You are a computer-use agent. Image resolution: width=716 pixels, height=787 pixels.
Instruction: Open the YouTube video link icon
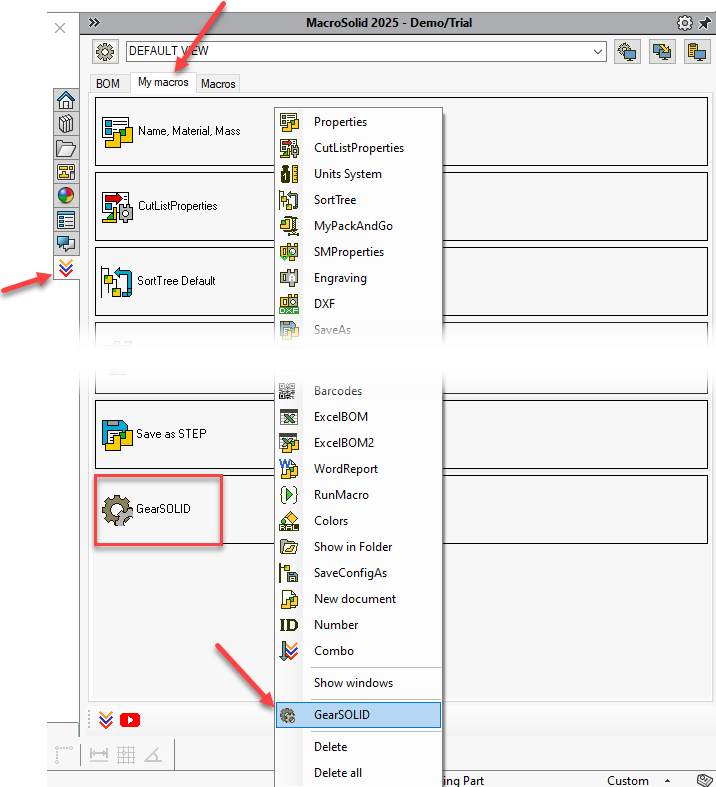(x=130, y=720)
